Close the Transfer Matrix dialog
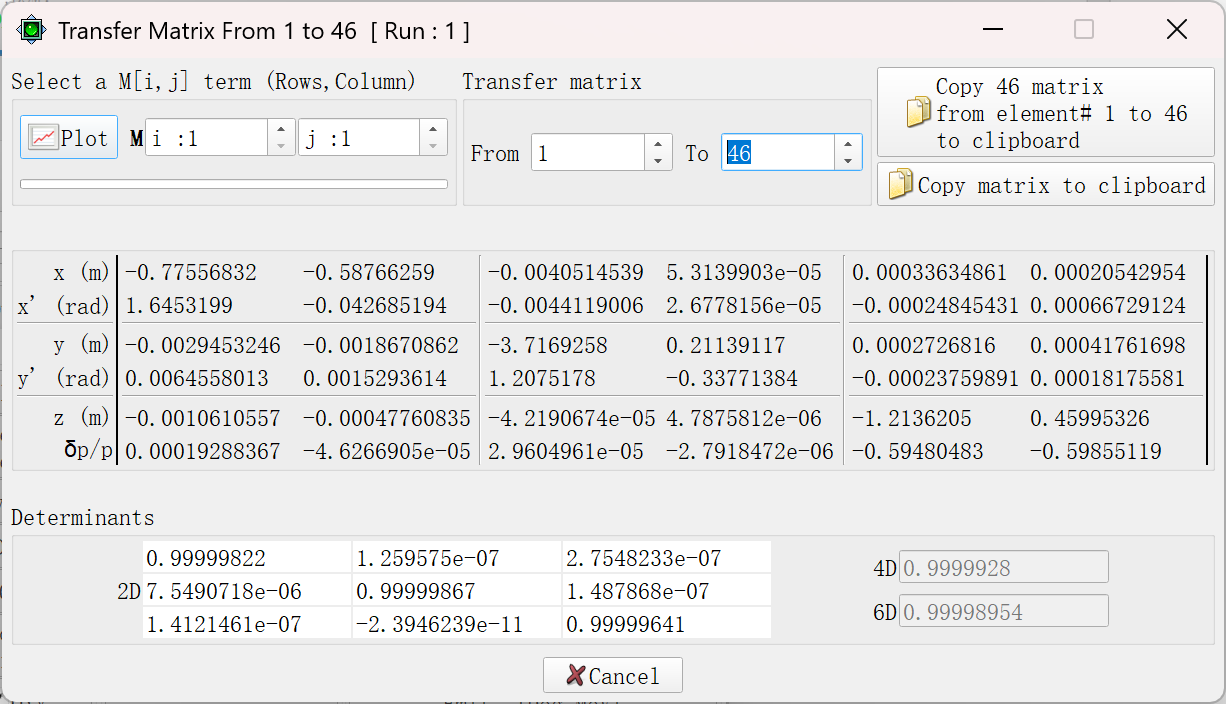Viewport: 1226px width, 704px height. point(1177,30)
